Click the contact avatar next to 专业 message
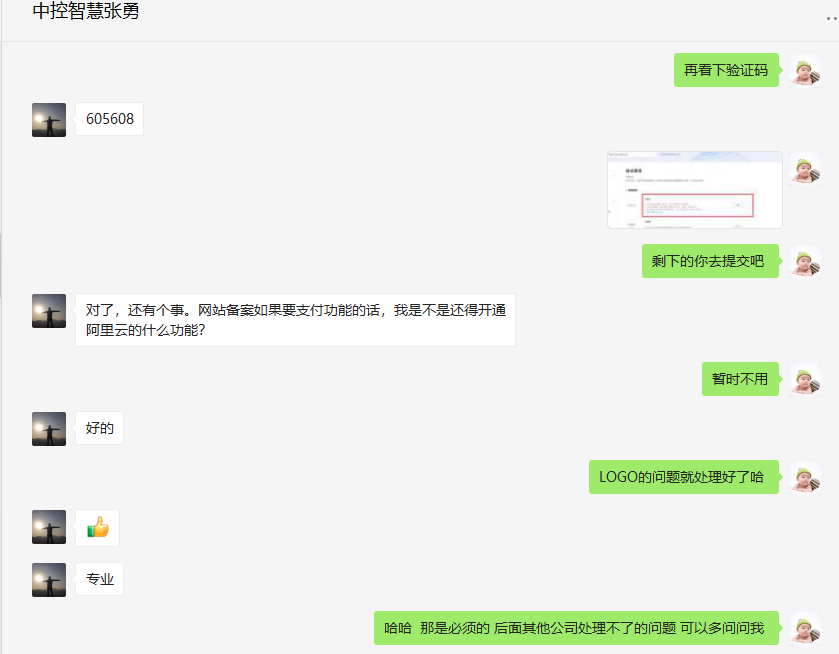This screenshot has width=839, height=654. pos(48,578)
